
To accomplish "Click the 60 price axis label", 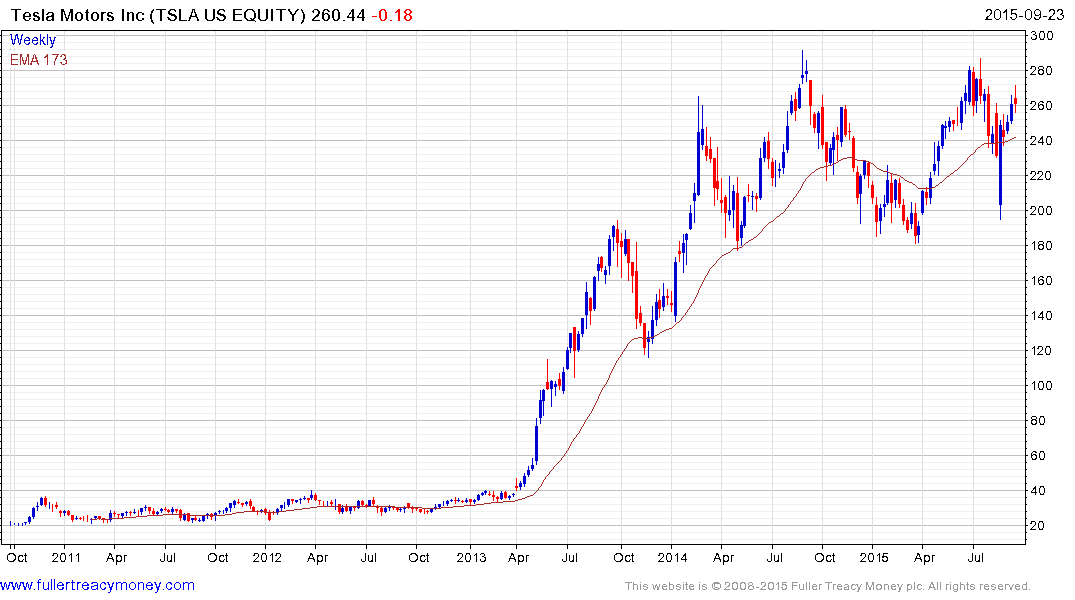I will (1038, 455).
